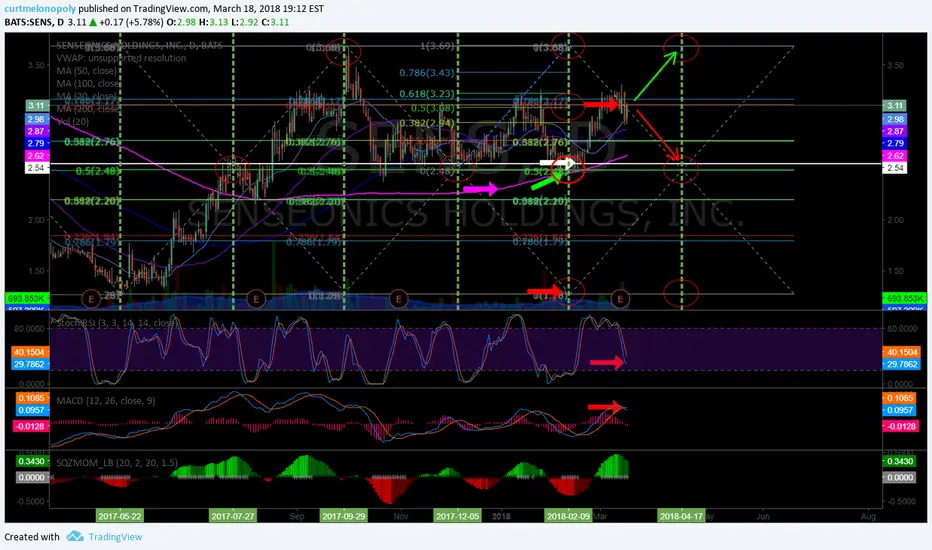Click earnings E marker above the Mar label
Viewport: 932px width, 550px height.
click(x=620, y=298)
